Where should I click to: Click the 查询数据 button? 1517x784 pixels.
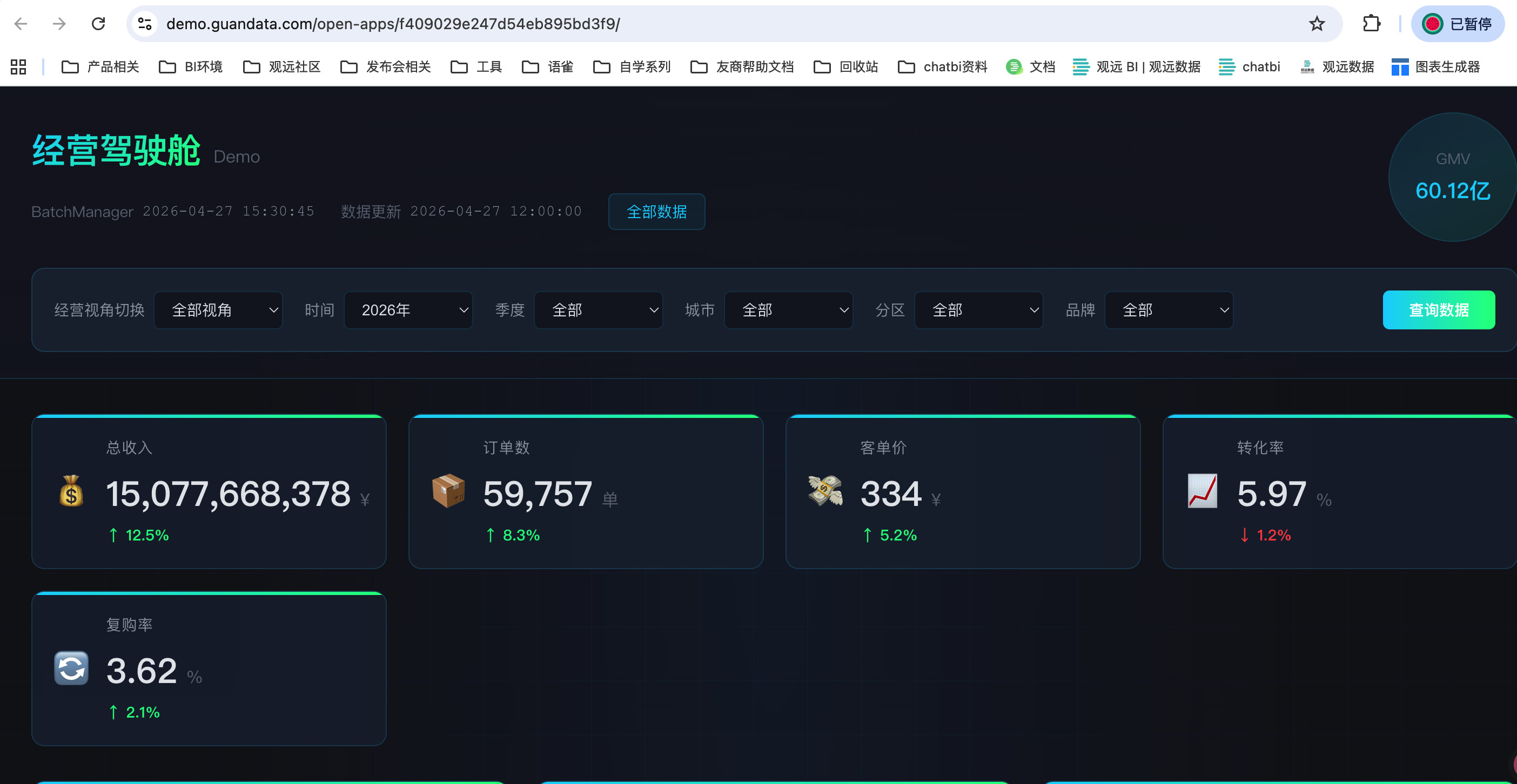1439,310
